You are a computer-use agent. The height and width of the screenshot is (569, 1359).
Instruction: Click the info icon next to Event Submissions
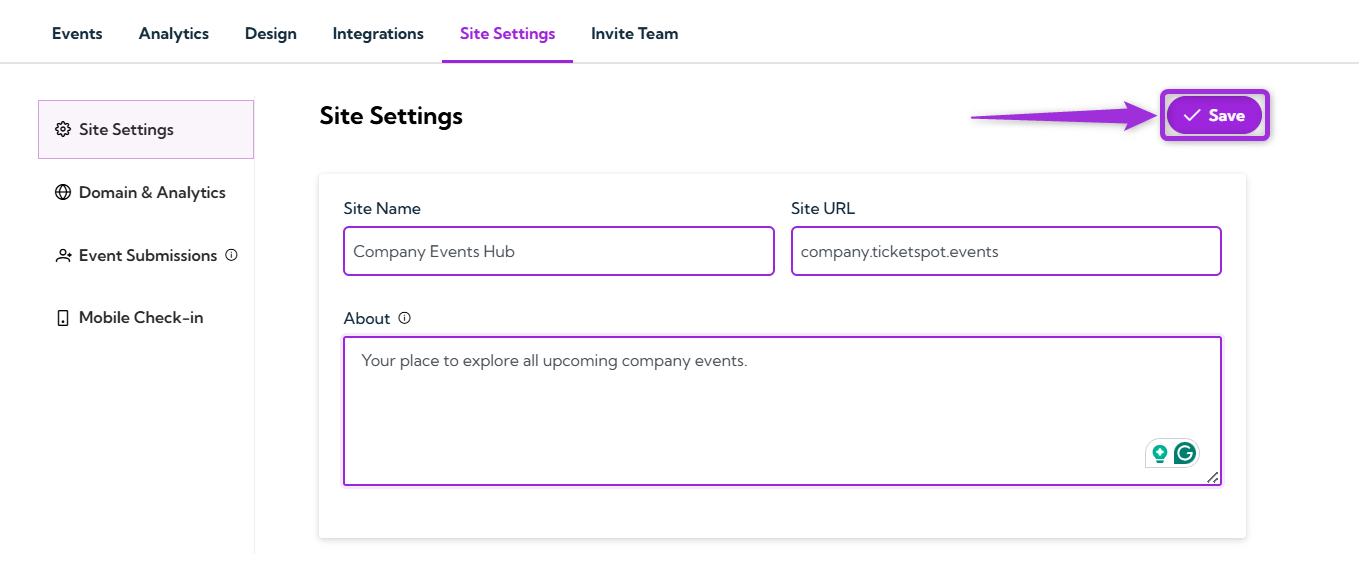pyautogui.click(x=231, y=255)
